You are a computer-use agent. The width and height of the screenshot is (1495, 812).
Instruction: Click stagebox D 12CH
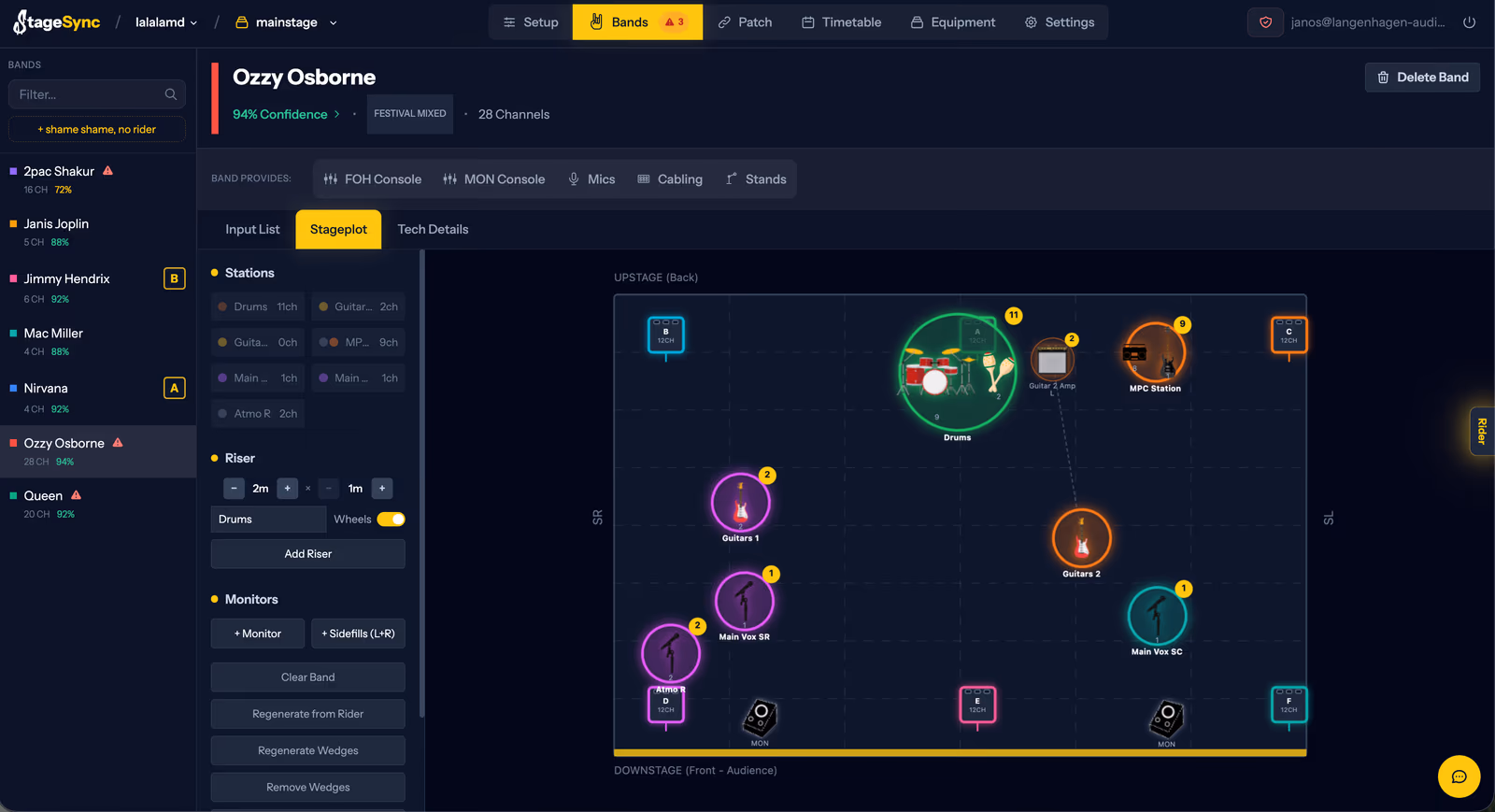pos(666,705)
